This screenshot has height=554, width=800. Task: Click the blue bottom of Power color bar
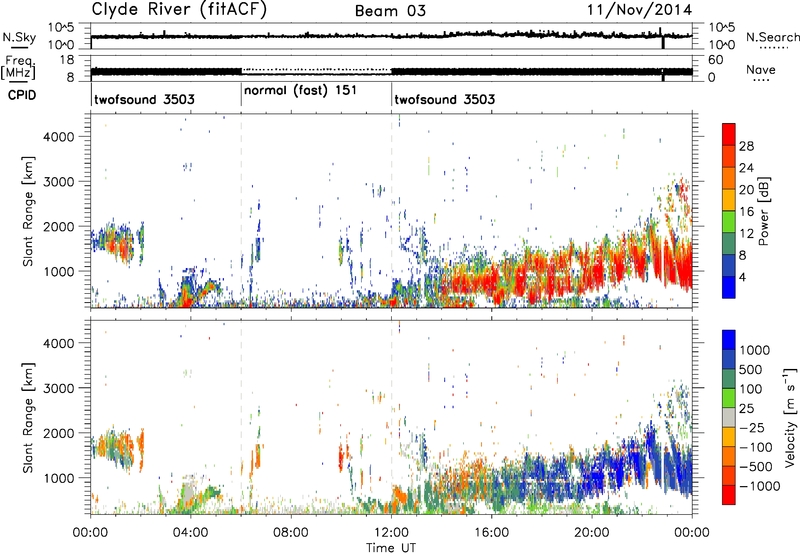(729, 288)
